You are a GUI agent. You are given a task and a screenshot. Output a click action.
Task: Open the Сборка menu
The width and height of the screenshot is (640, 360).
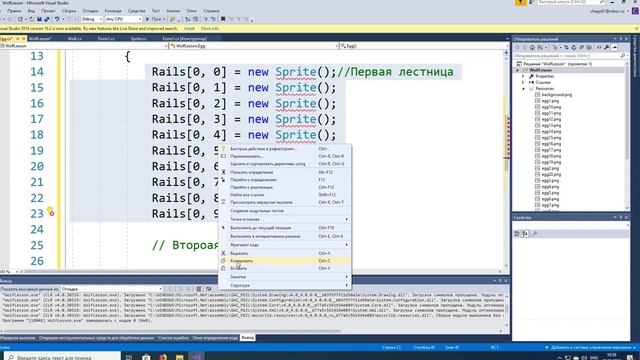click(x=69, y=11)
